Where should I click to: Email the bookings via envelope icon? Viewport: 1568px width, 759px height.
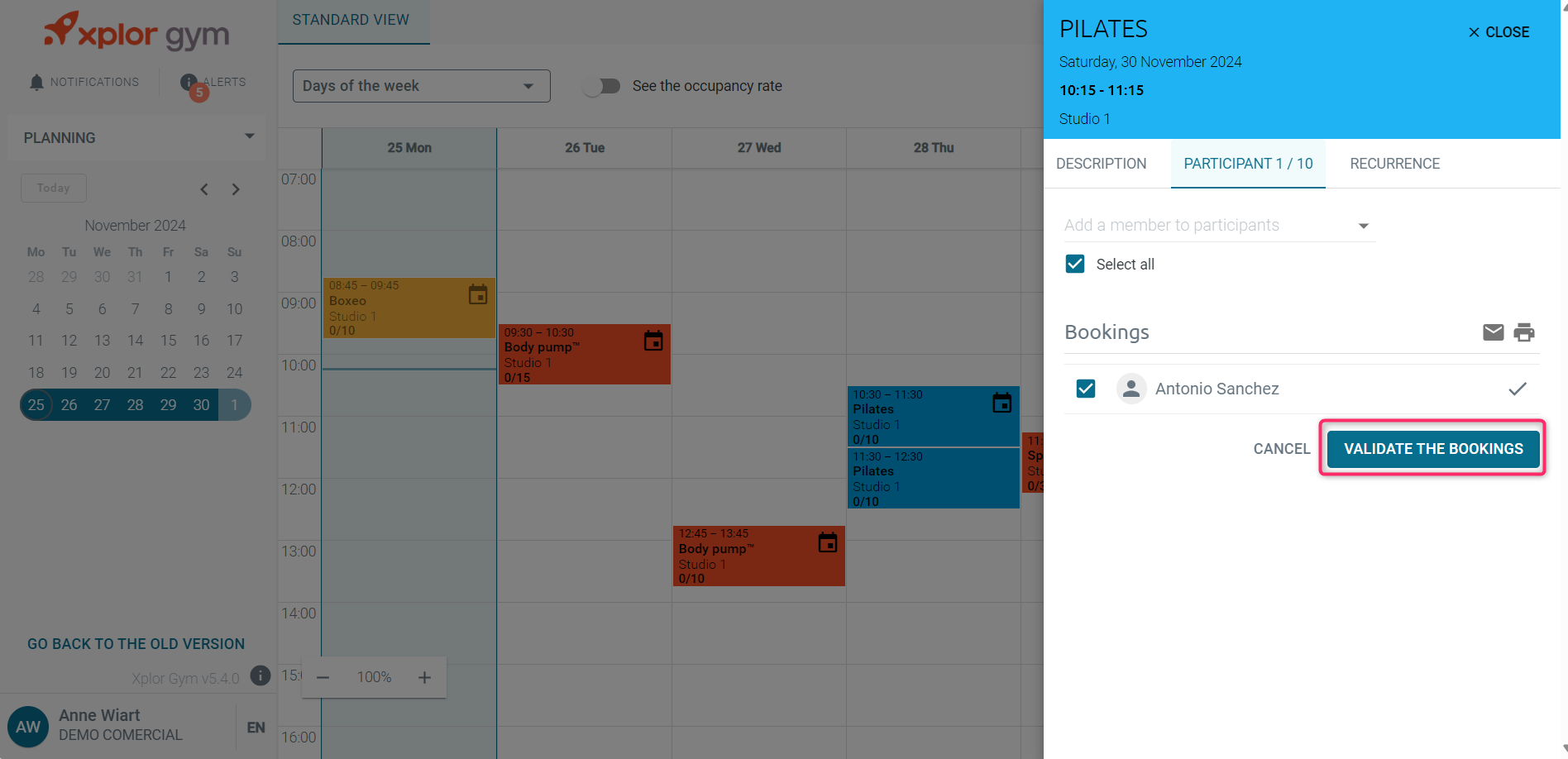[1493, 332]
